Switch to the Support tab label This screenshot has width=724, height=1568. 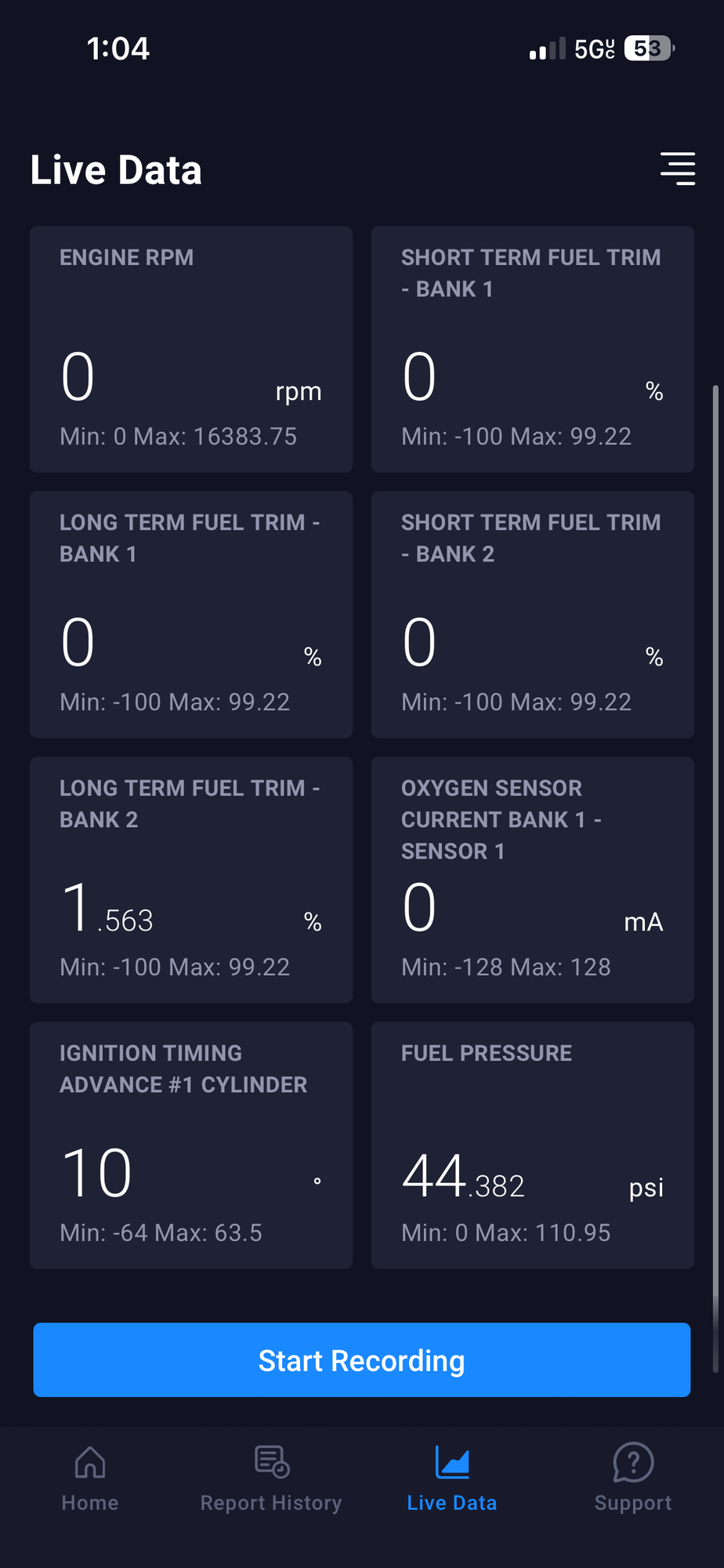(633, 1503)
